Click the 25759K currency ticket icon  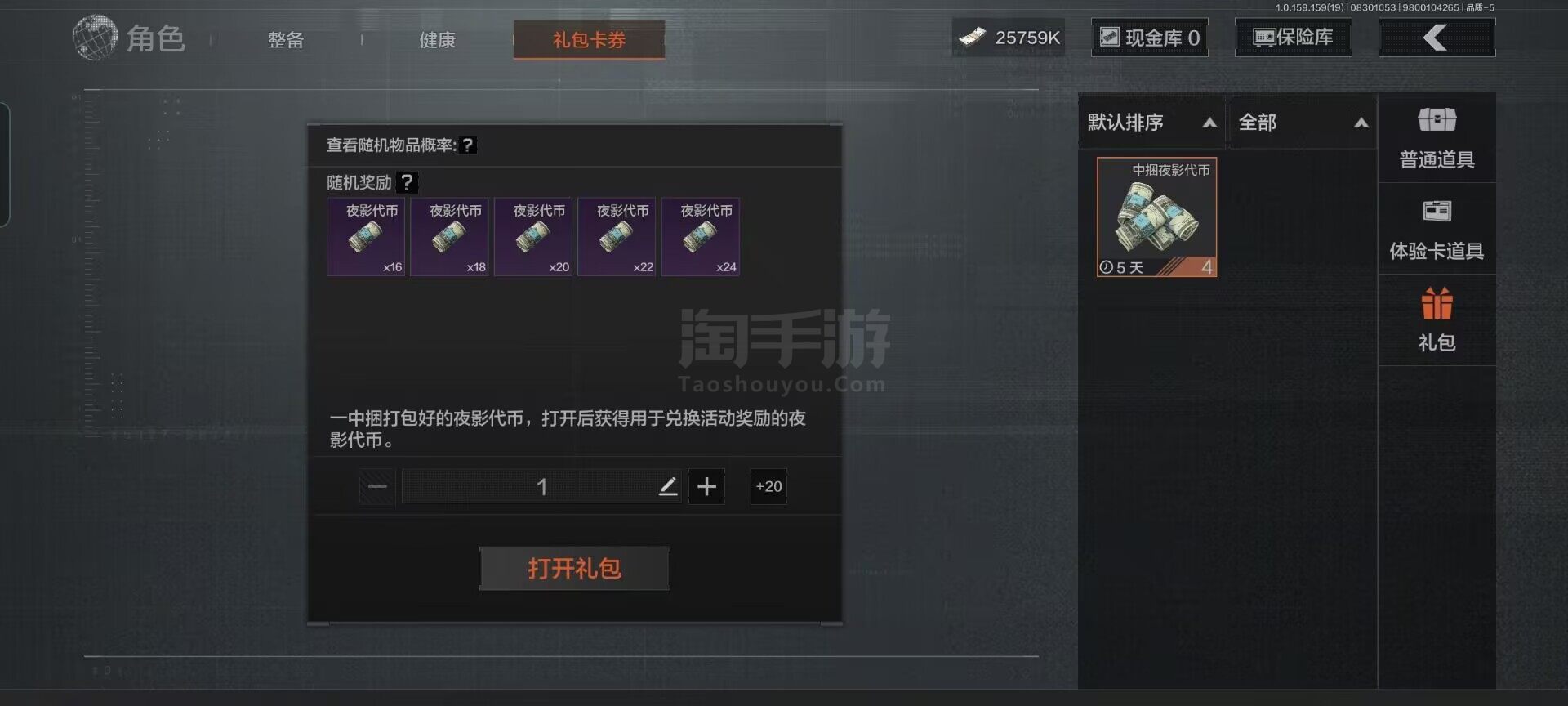972,38
